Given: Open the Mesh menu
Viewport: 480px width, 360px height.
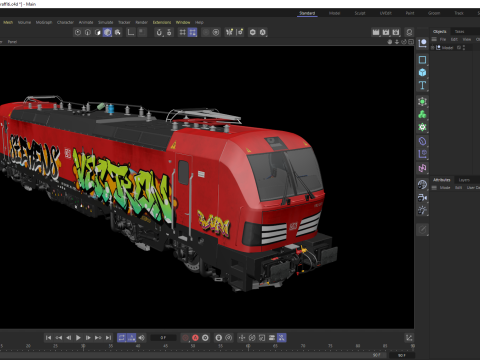Looking at the screenshot, I should tap(8, 22).
